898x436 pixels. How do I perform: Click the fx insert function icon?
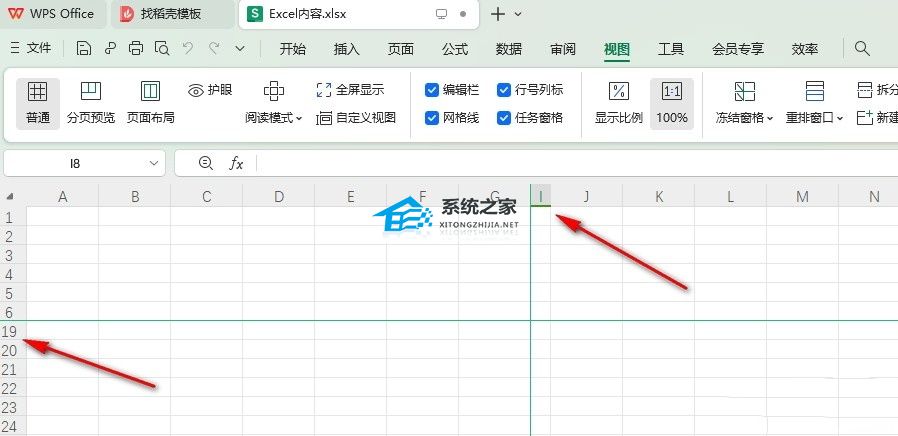(236, 163)
